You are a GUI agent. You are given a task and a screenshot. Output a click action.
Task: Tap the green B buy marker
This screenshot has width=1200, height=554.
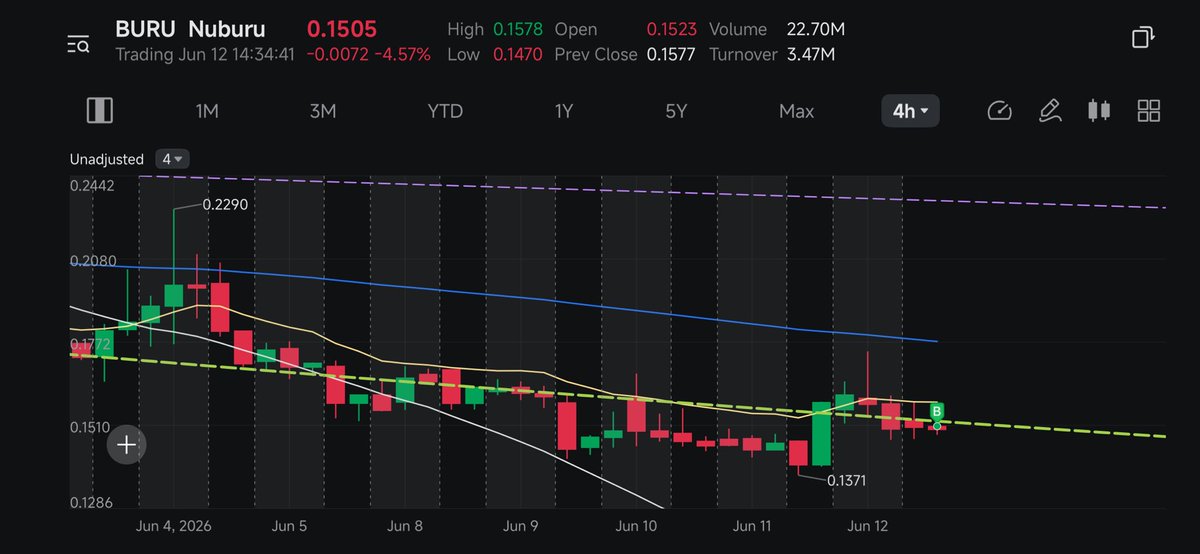coord(937,411)
